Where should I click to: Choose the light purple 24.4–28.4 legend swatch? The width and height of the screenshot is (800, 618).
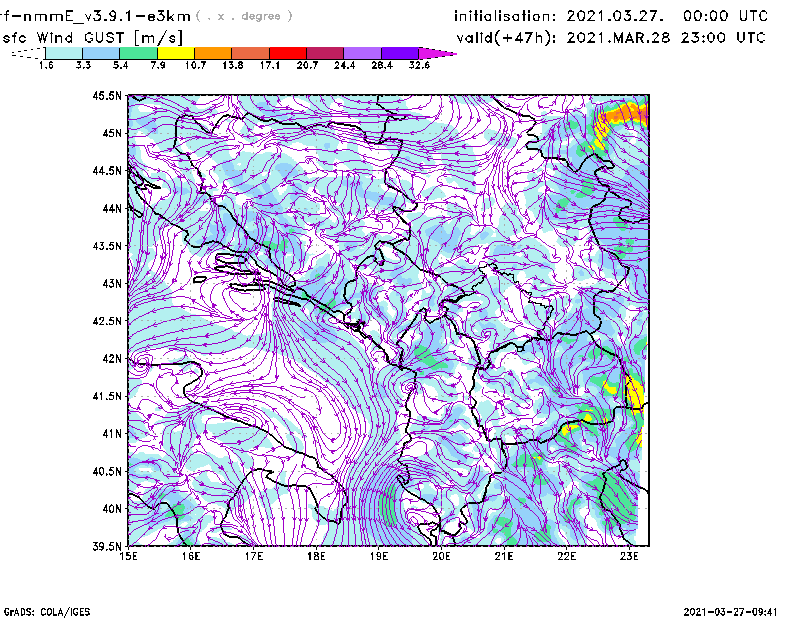pos(363,53)
